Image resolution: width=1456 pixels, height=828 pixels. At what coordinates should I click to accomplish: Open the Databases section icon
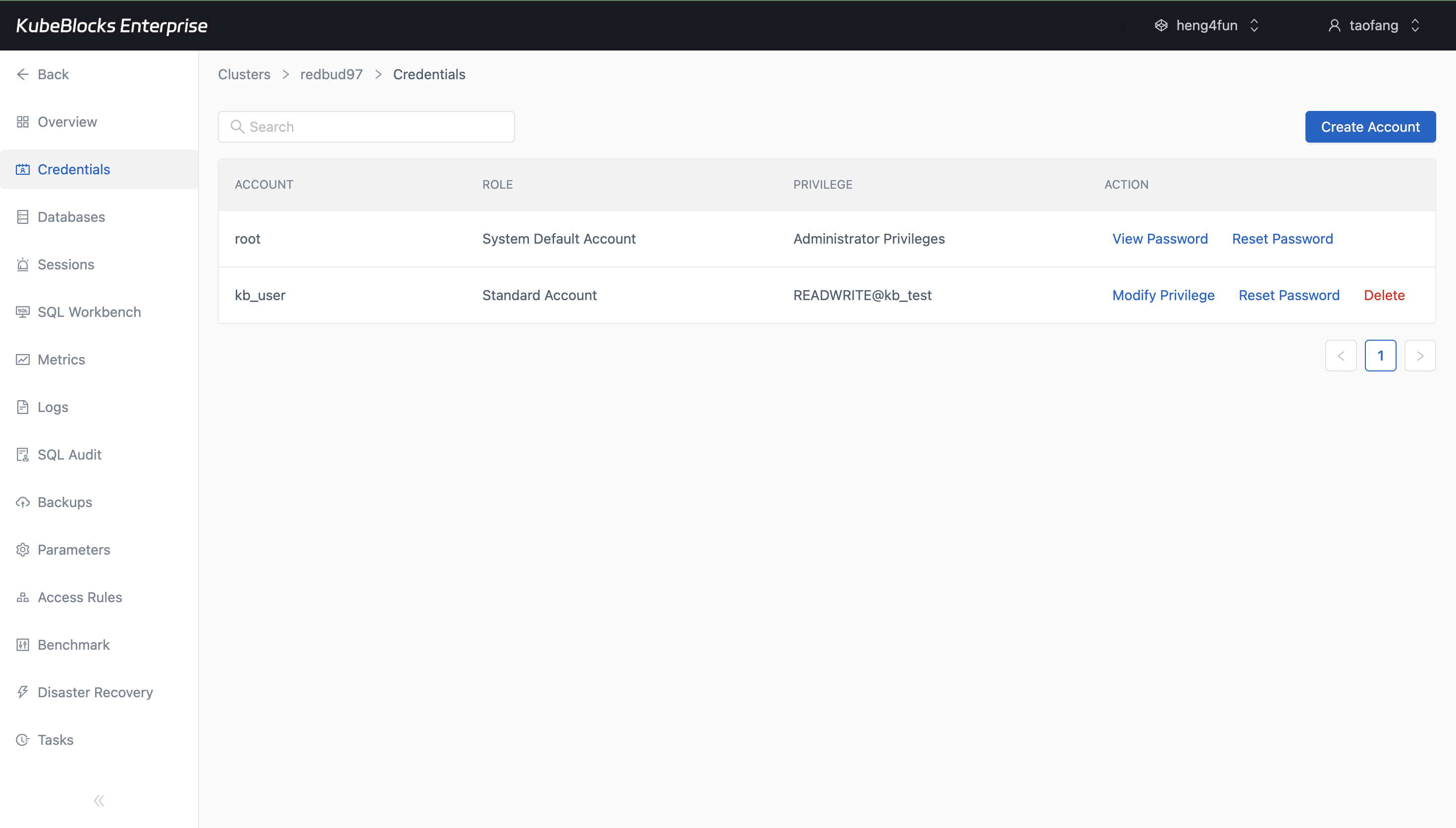pos(23,217)
